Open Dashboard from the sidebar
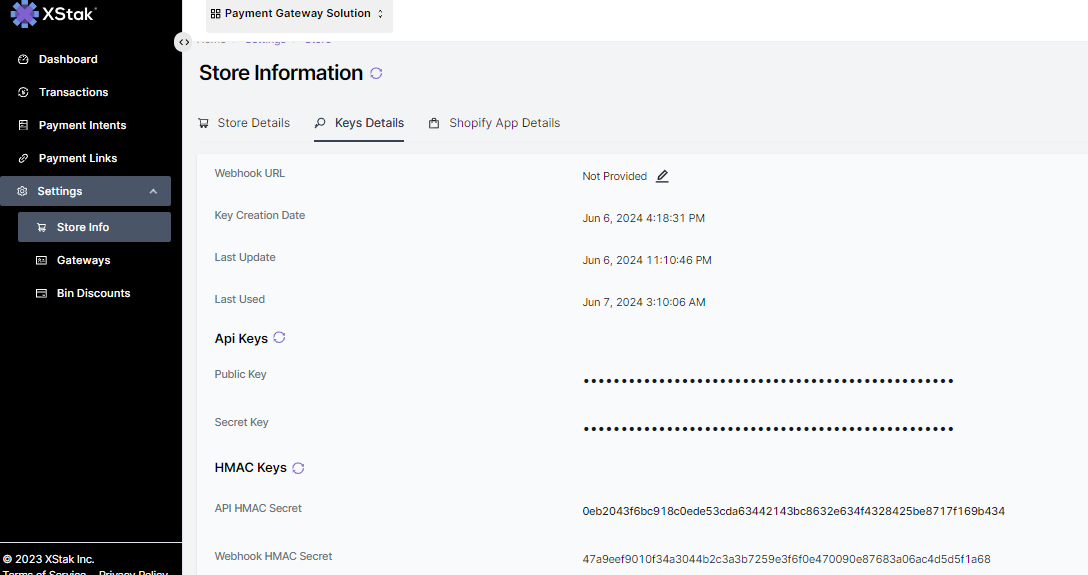Image resolution: width=1088 pixels, height=575 pixels. pyautogui.click(x=67, y=59)
